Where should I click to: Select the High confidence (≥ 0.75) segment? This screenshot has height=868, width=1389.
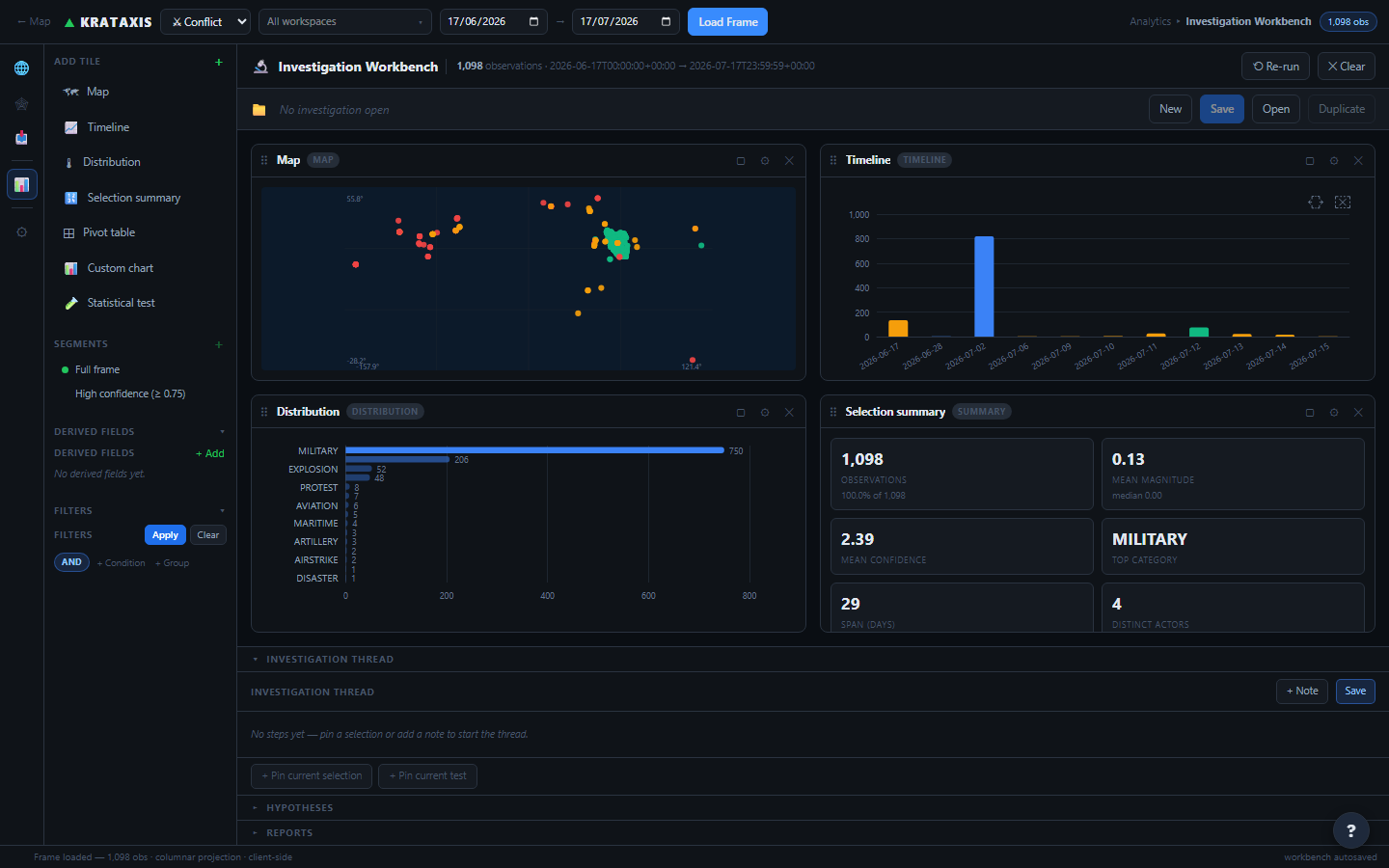point(130,393)
